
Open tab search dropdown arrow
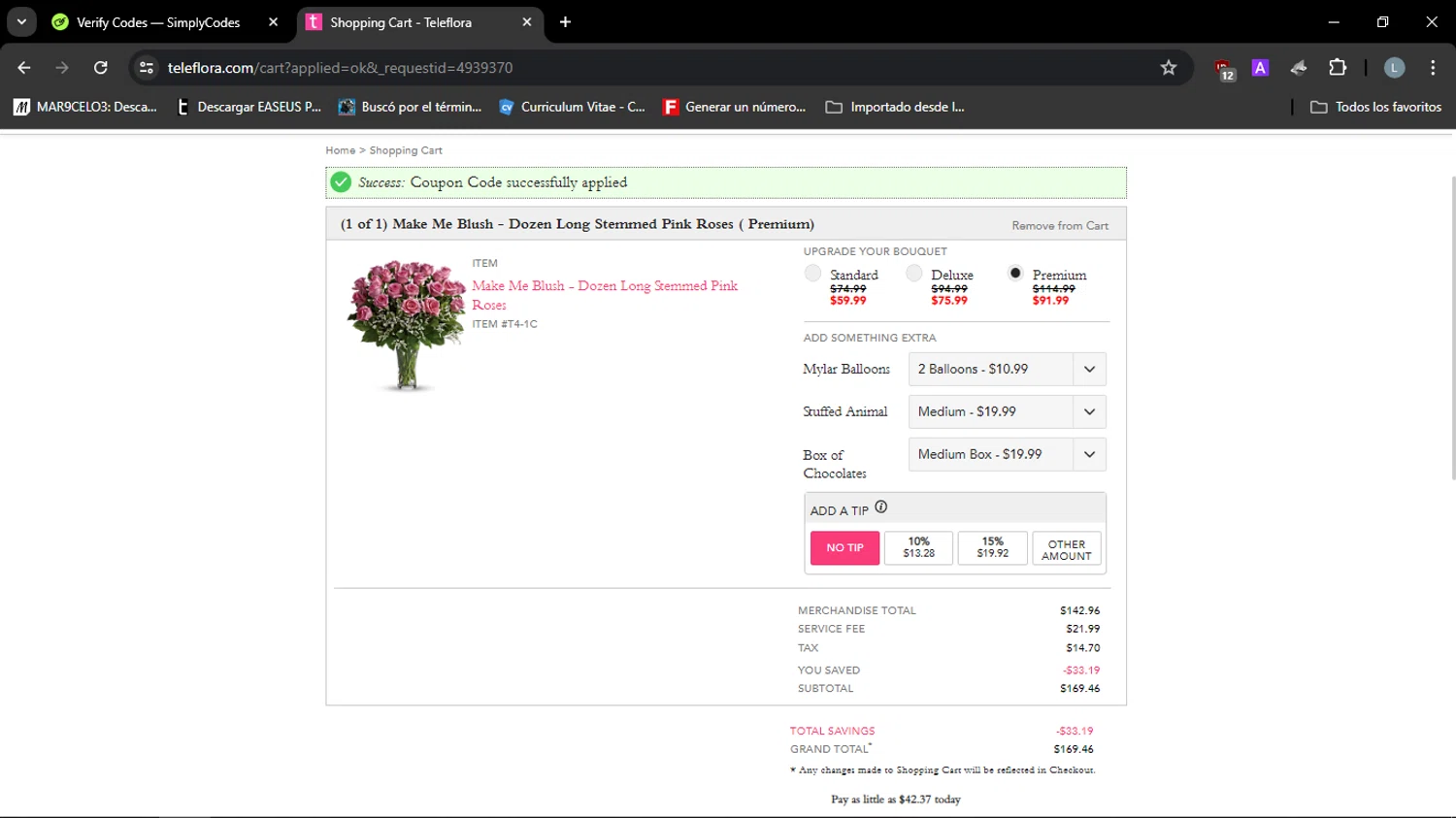pyautogui.click(x=21, y=22)
